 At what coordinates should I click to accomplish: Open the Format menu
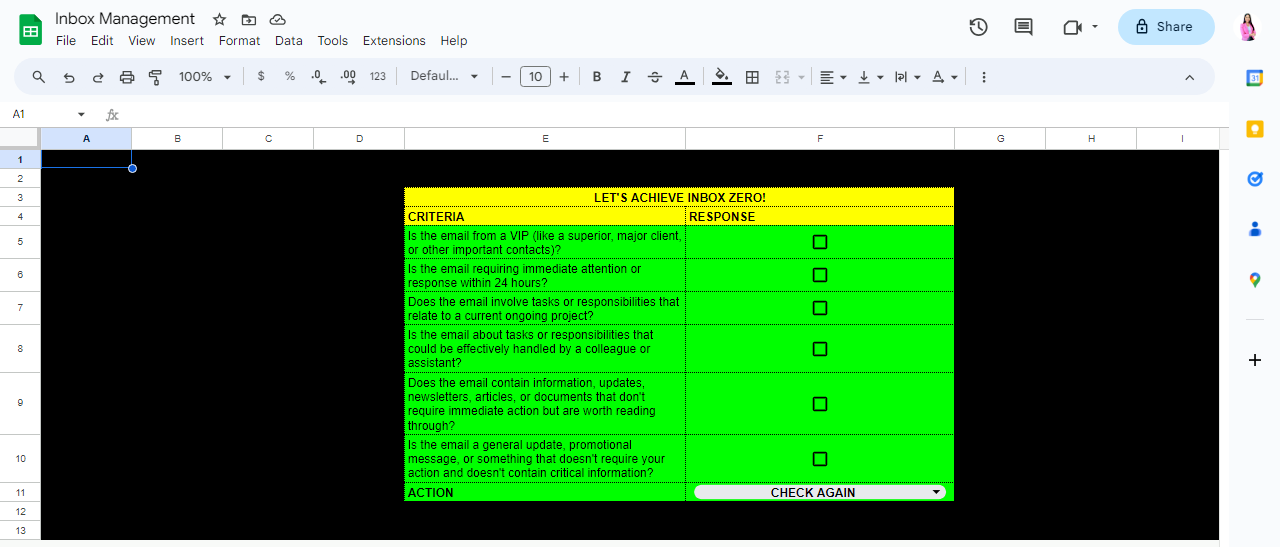pyautogui.click(x=239, y=41)
